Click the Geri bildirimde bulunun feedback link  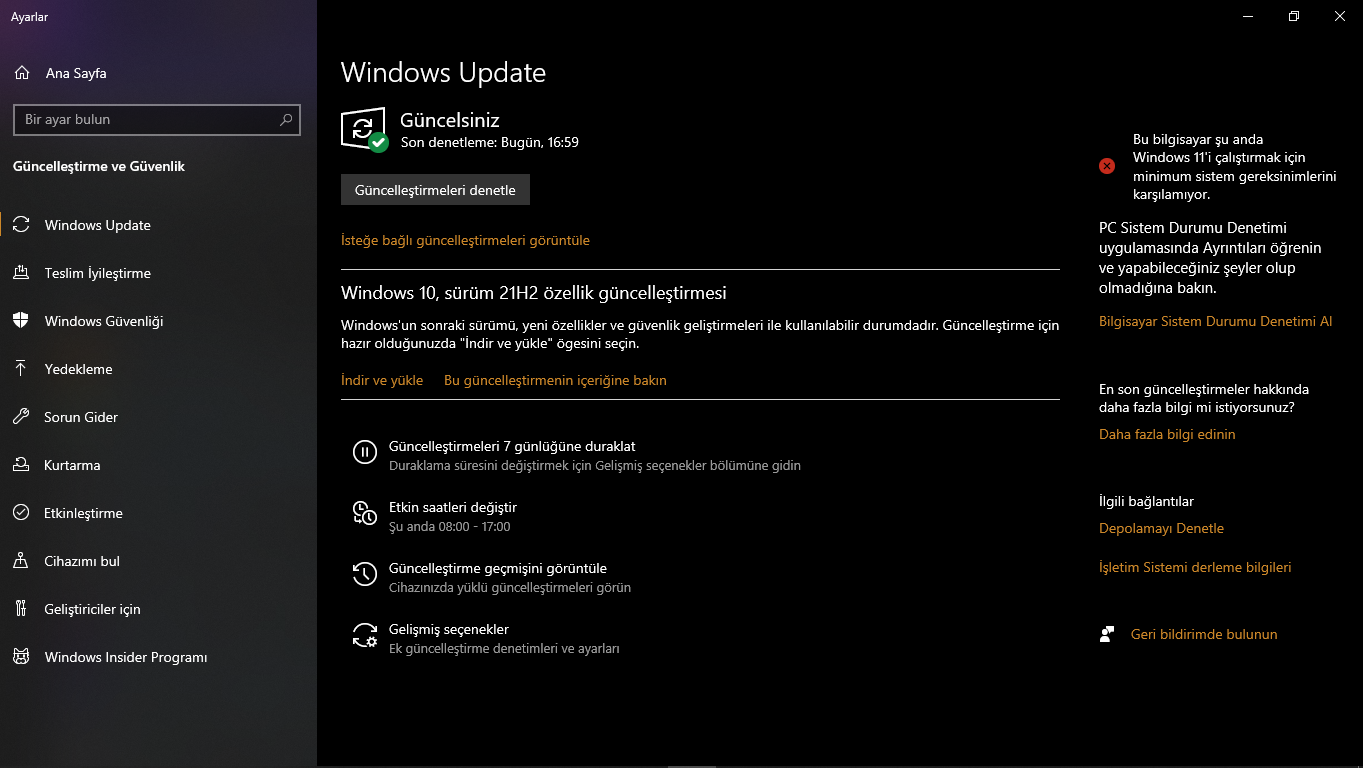[1204, 634]
